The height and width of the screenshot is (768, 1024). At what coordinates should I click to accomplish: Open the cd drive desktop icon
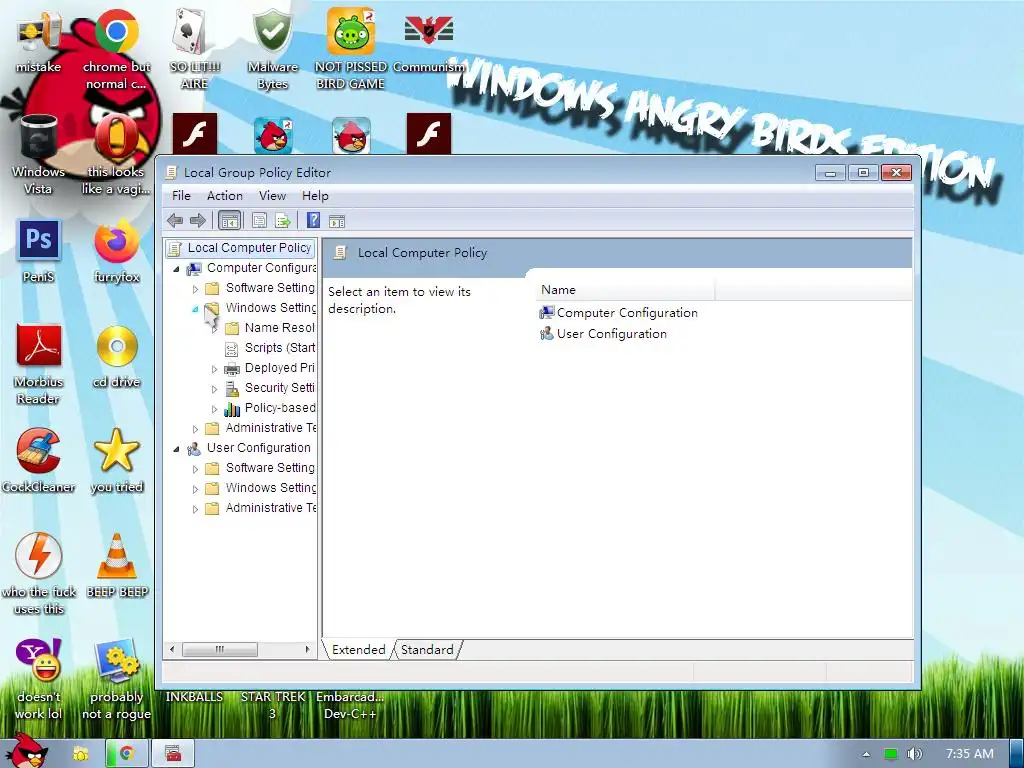tap(116, 357)
